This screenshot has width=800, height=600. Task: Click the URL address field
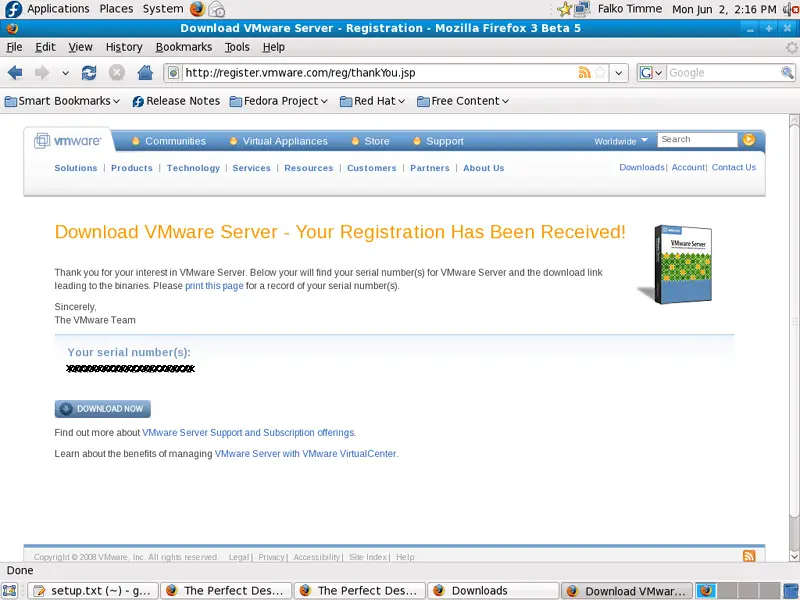(380, 73)
